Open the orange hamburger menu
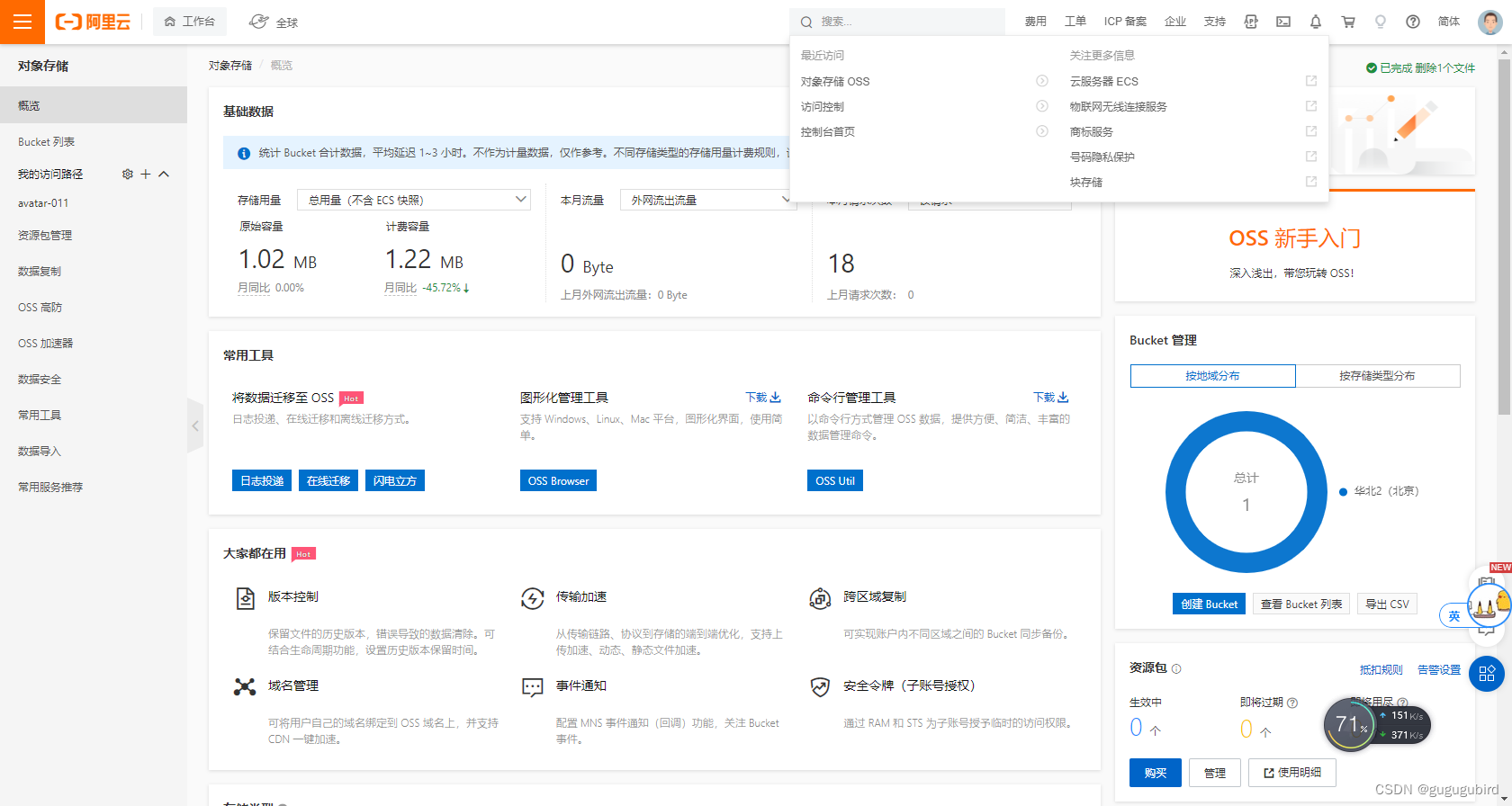Screen dimensions: 1512x806 click(22, 22)
